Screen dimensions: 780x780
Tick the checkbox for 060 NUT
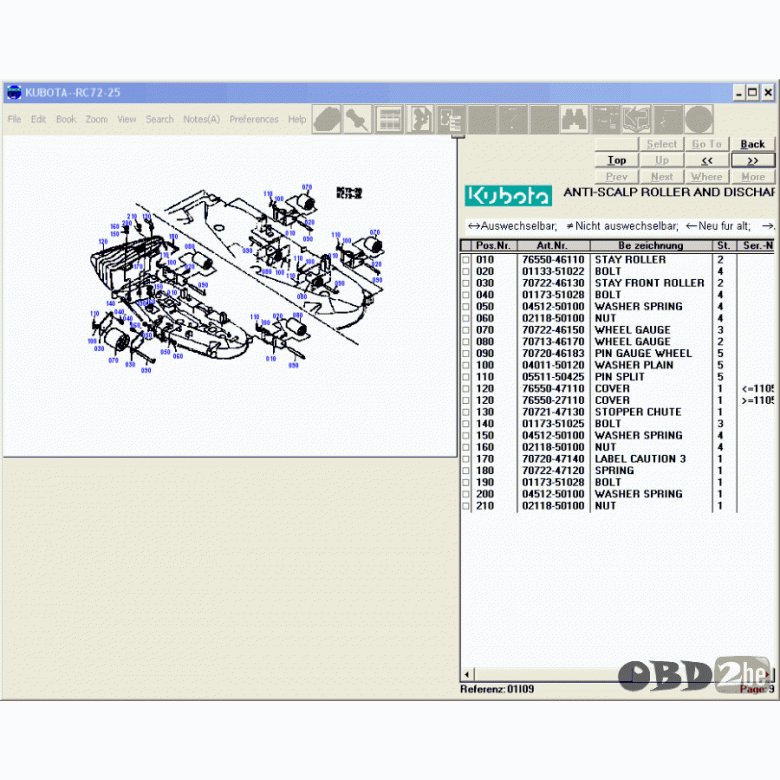[466, 318]
